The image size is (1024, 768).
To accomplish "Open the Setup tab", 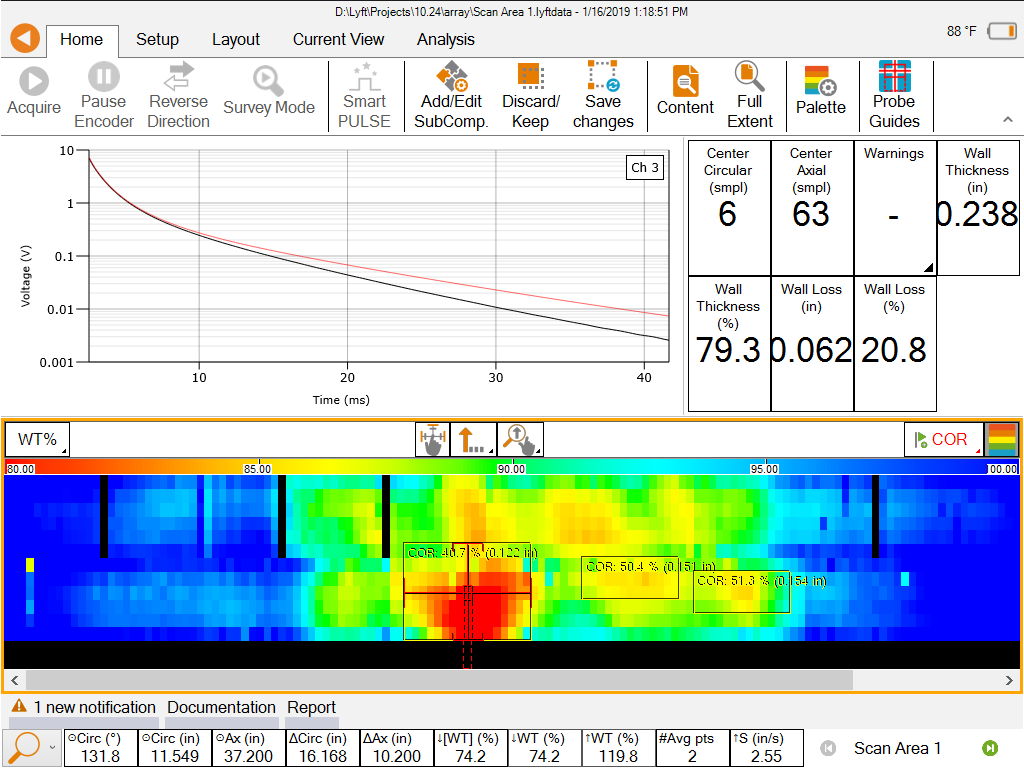I will click(157, 40).
